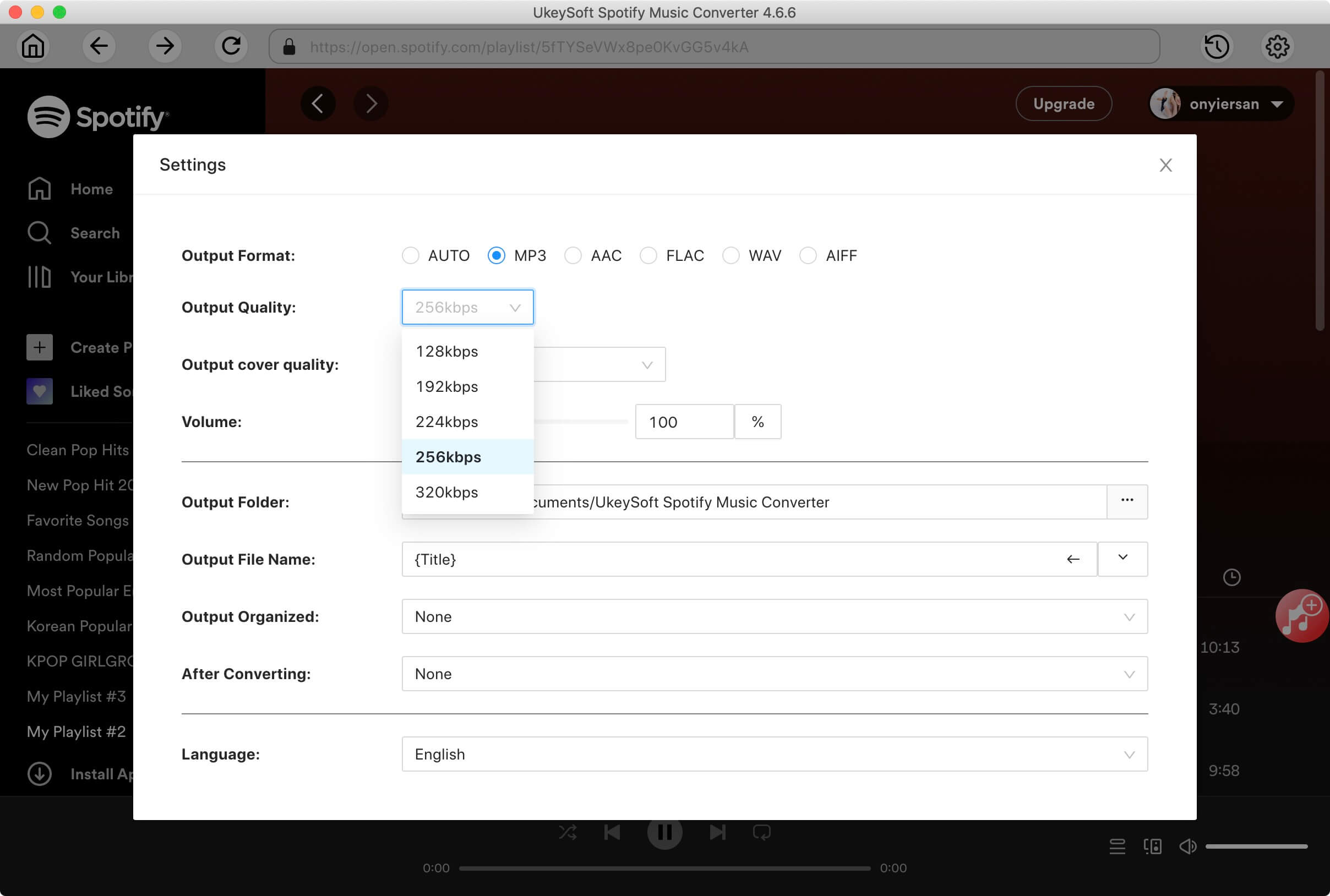Click the pause playback control button

click(665, 832)
